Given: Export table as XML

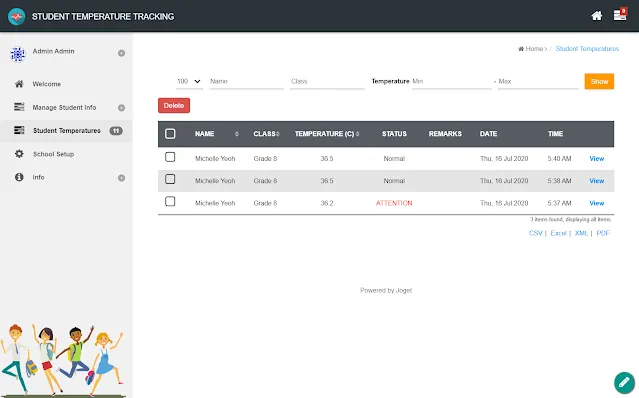Looking at the screenshot, I should click(581, 233).
